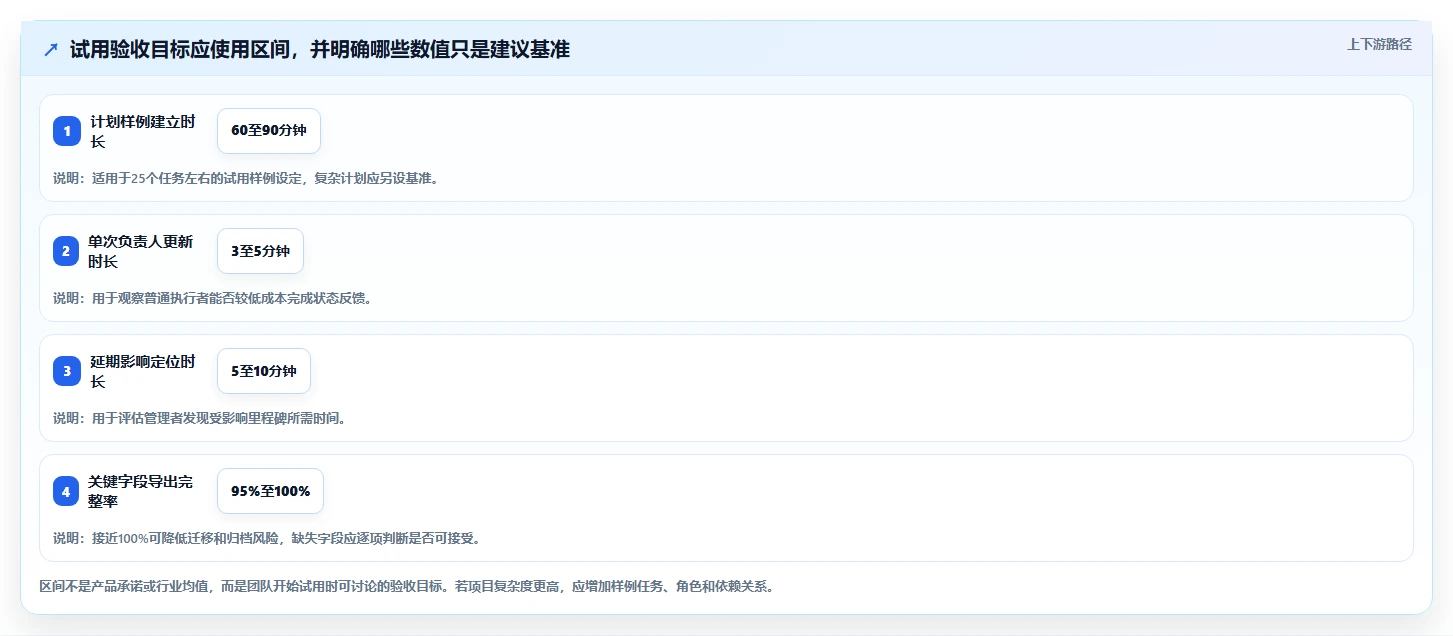Click the 关键字段导出完整率 label
Screen dimensions: 1453x636
point(141,491)
